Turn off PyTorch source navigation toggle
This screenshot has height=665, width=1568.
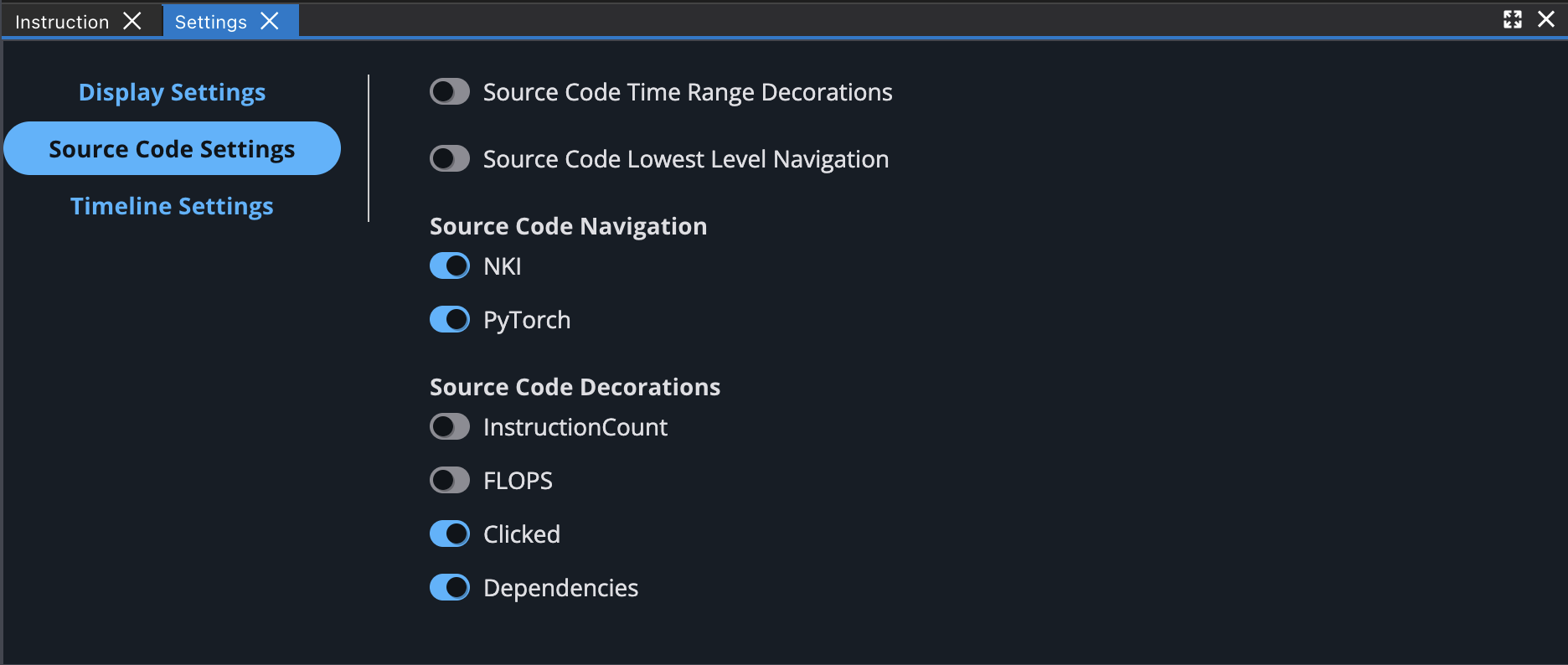point(450,320)
